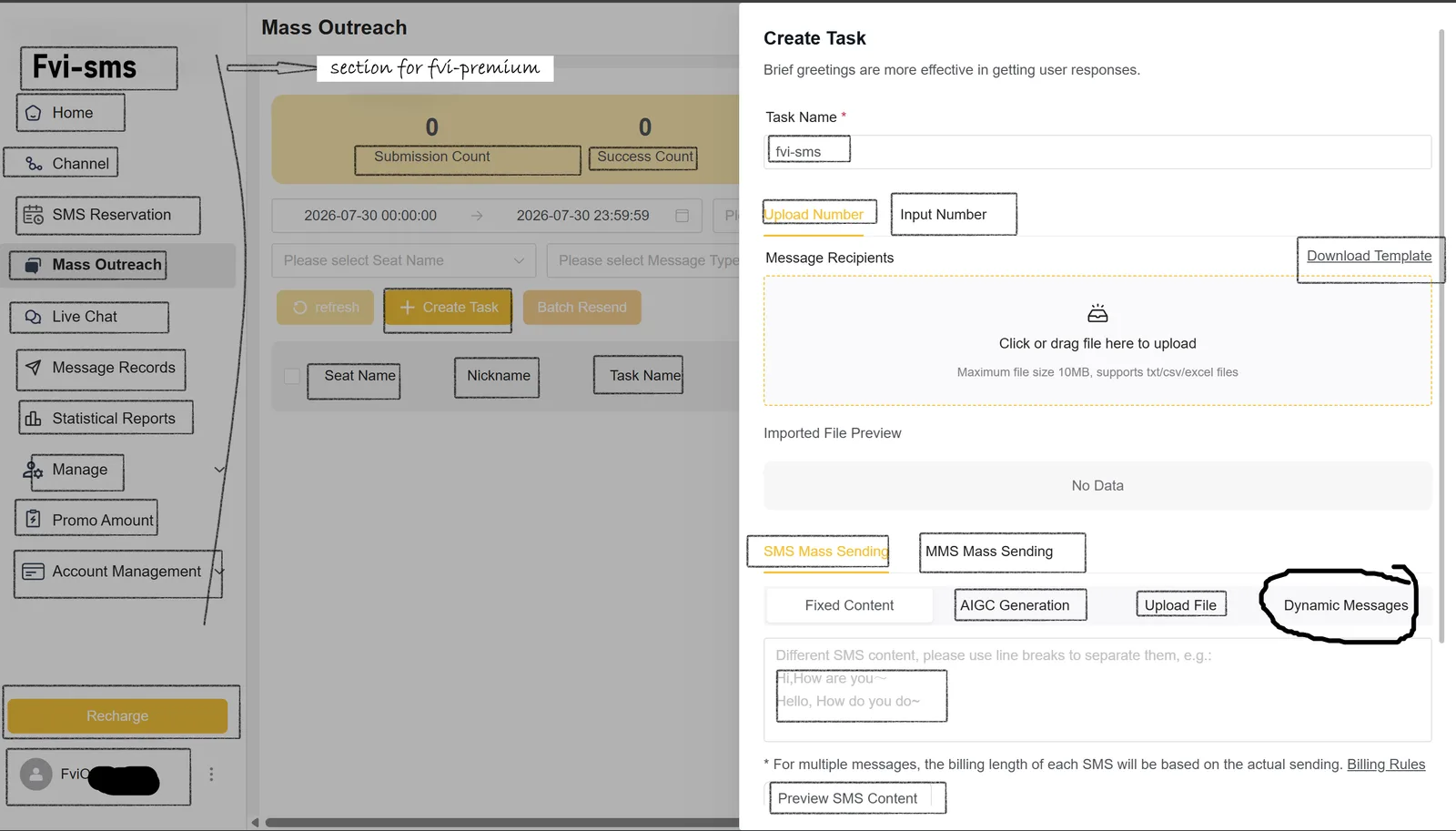1456x831 pixels.
Task: Switch to the Input Number tab
Action: click(x=944, y=215)
